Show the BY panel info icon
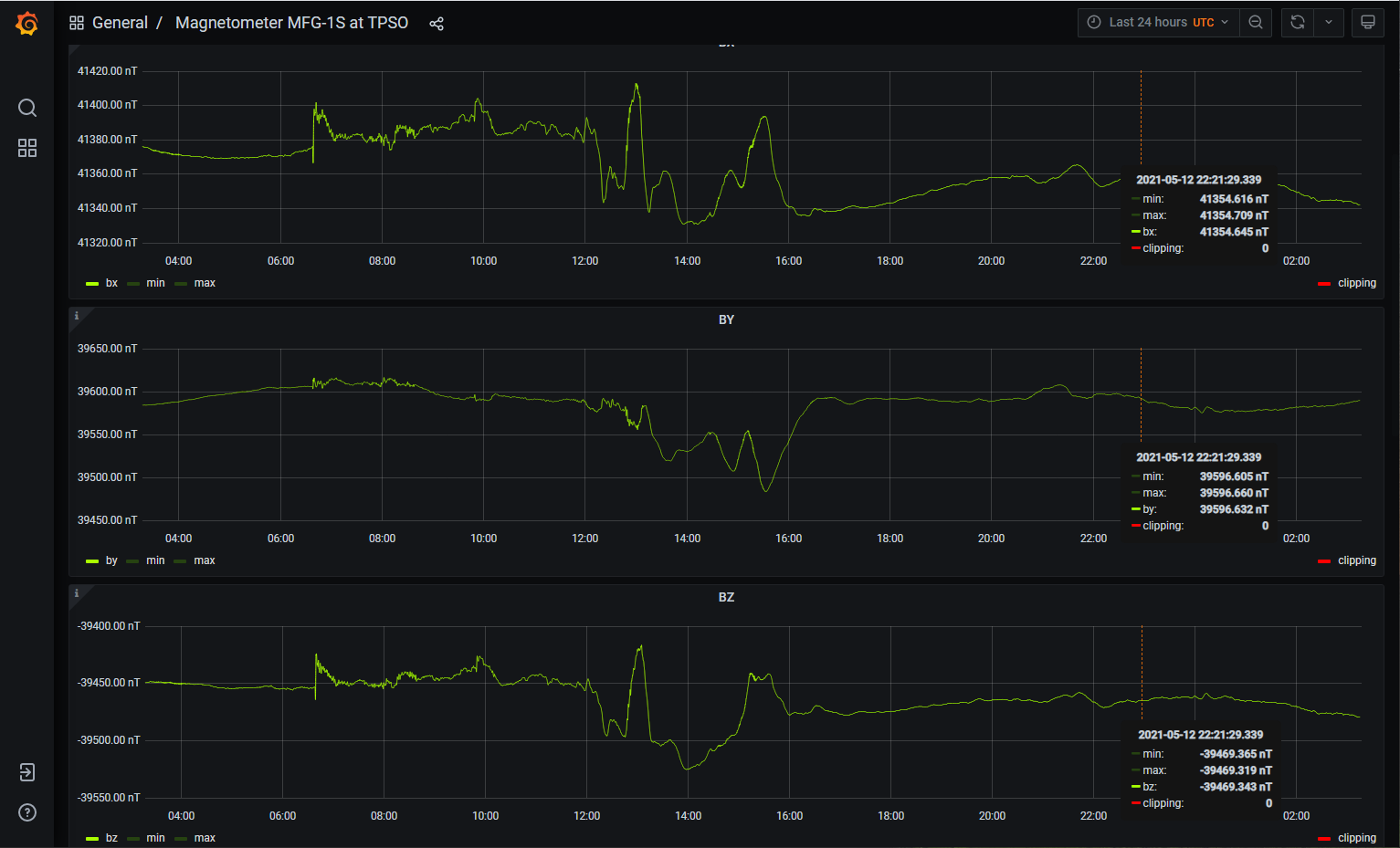Viewport: 1400px width, 848px height. point(77,316)
